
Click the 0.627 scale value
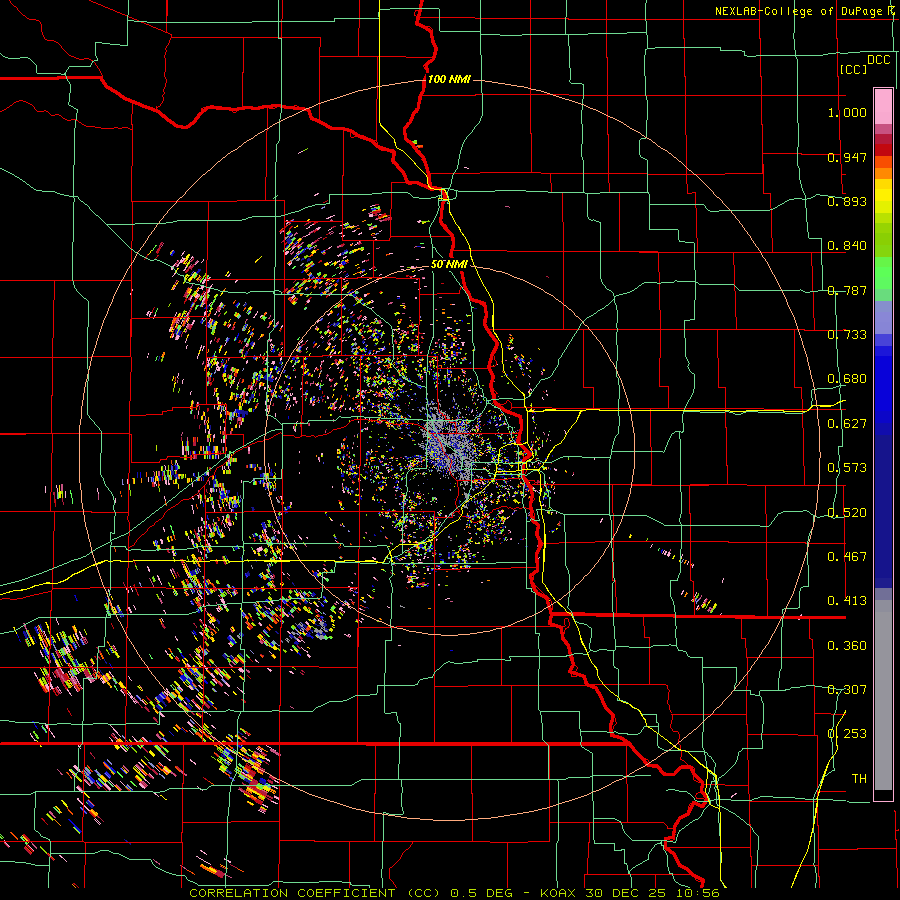point(847,424)
